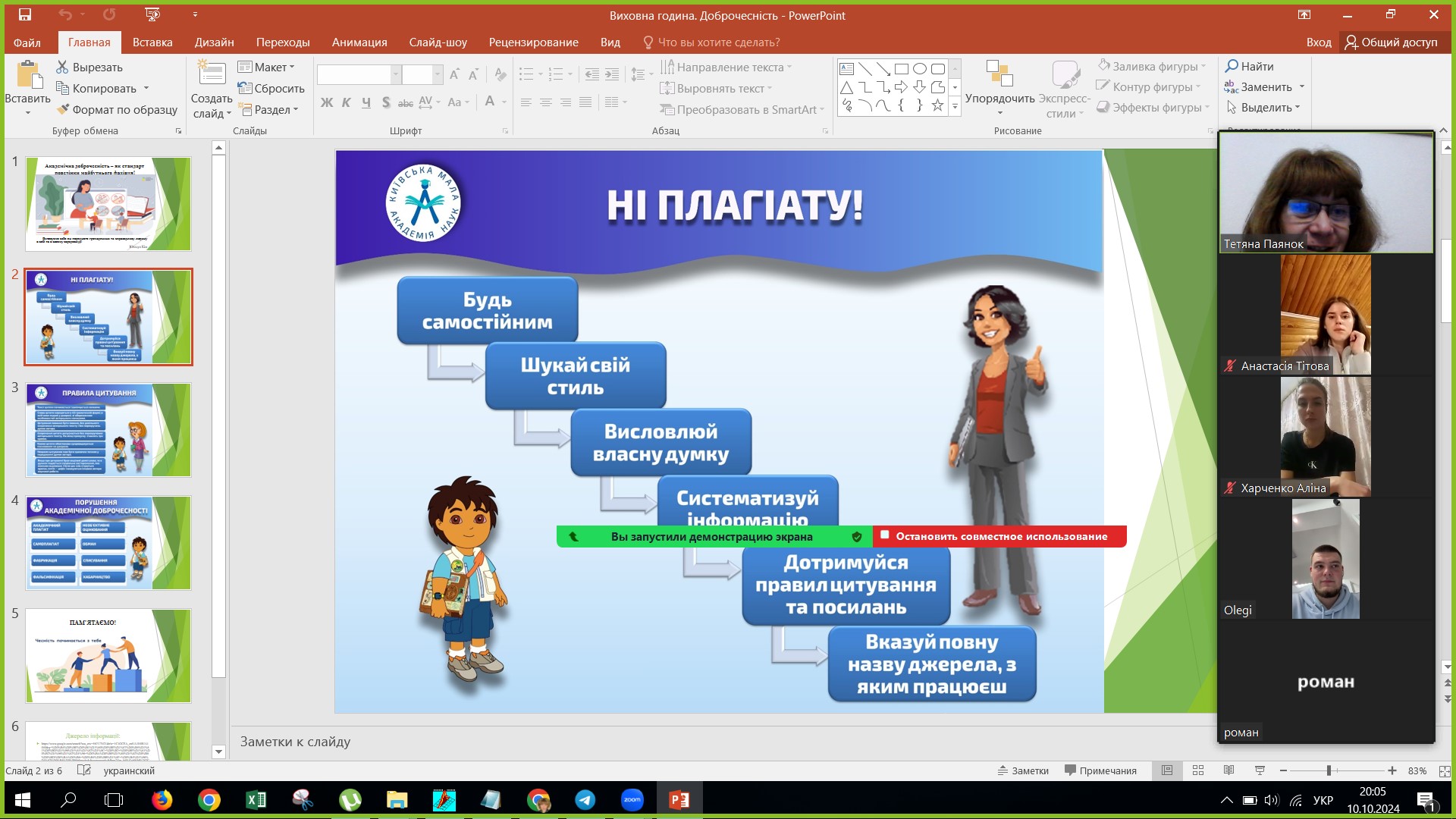
Task: Toggle underline Ч formatting
Action: click(366, 102)
